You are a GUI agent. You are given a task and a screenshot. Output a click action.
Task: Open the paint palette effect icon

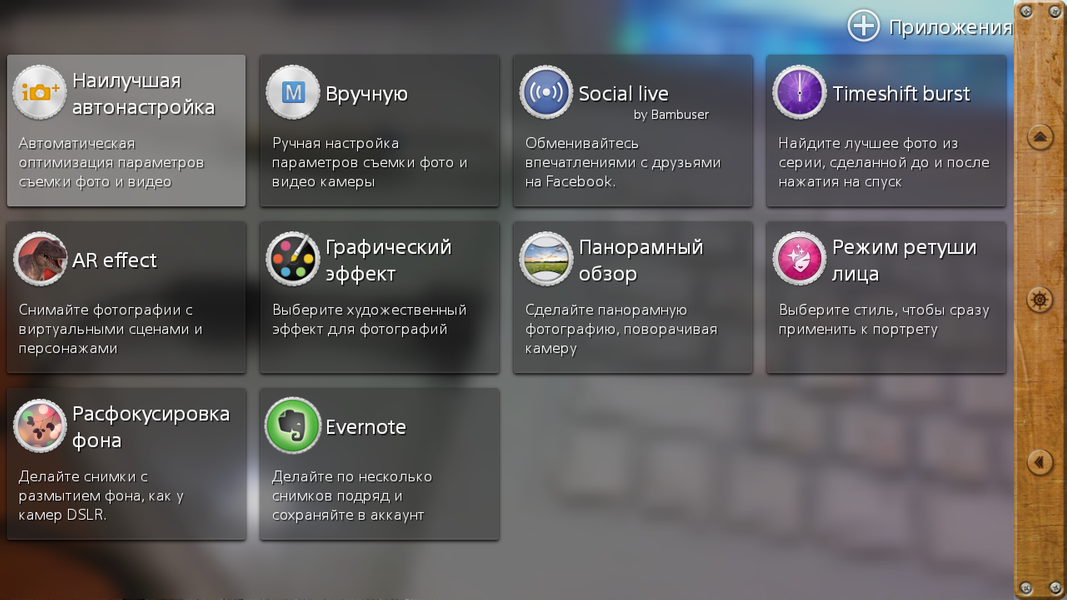point(293,259)
